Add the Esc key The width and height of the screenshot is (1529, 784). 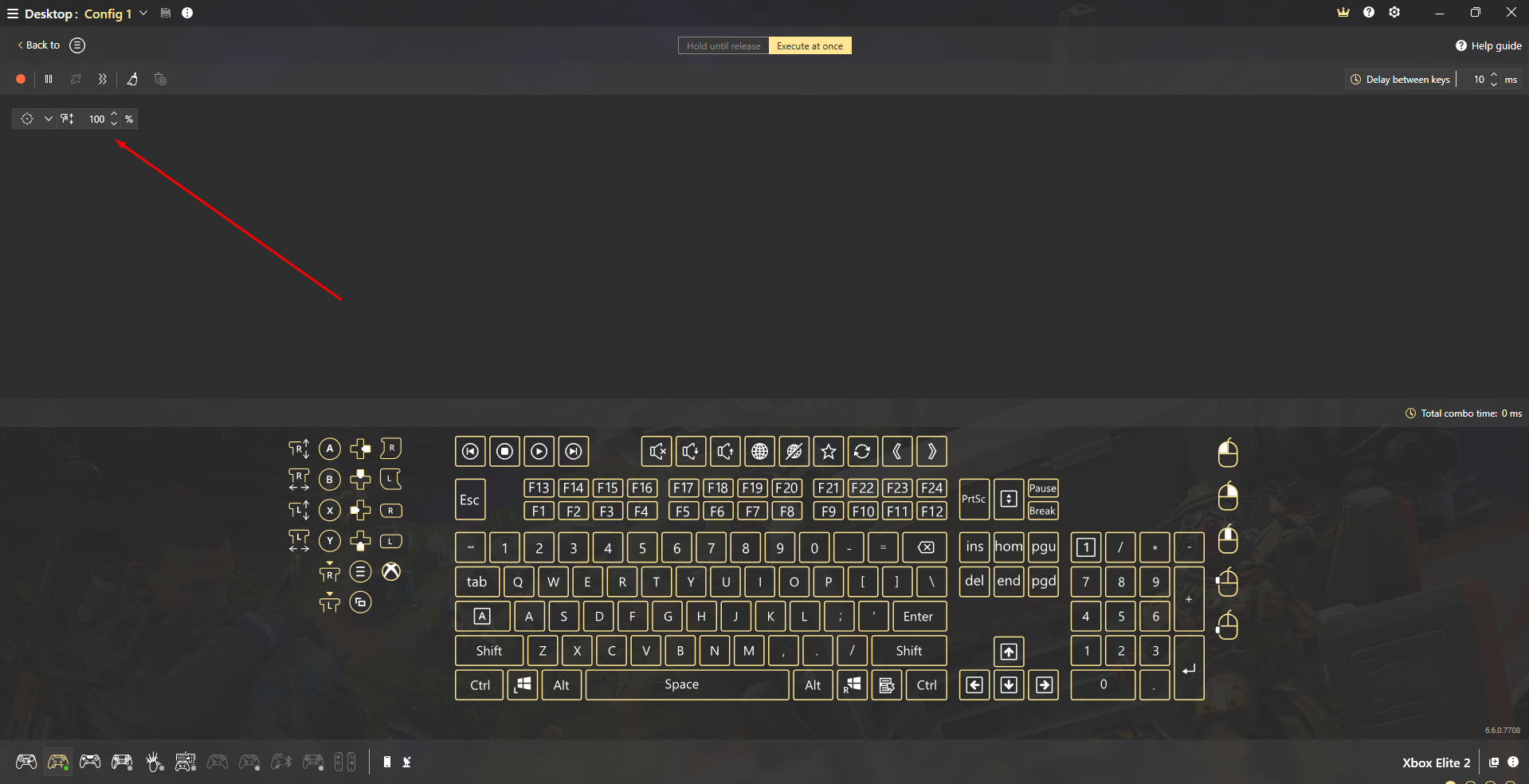coord(470,500)
